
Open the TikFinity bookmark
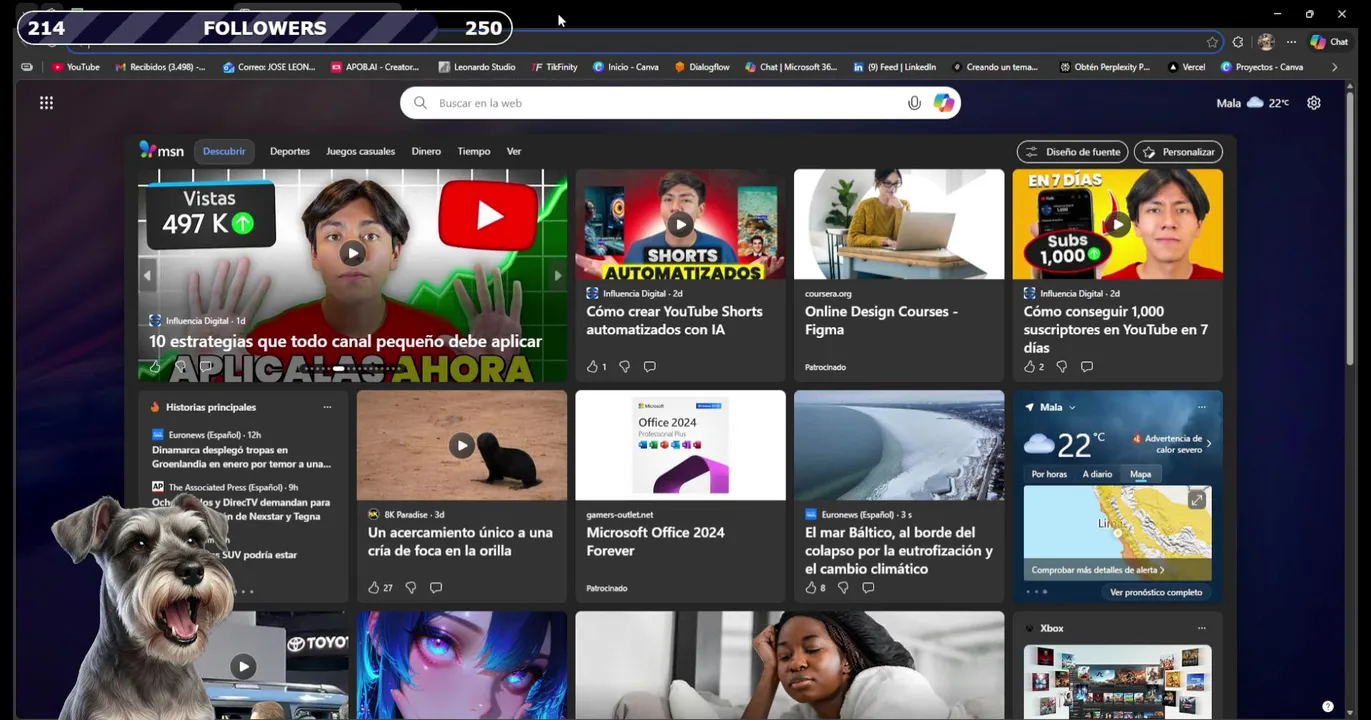(555, 67)
